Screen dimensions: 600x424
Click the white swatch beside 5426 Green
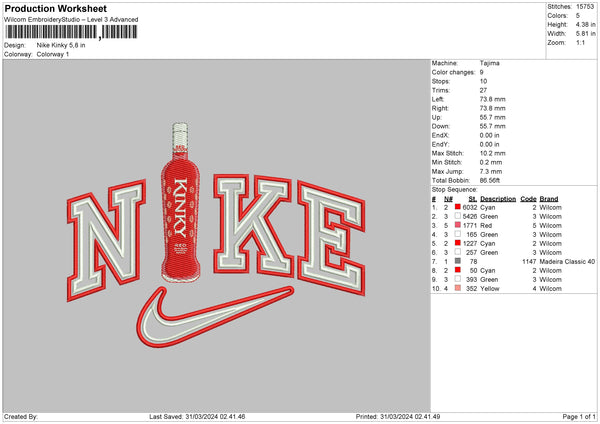pyautogui.click(x=458, y=216)
